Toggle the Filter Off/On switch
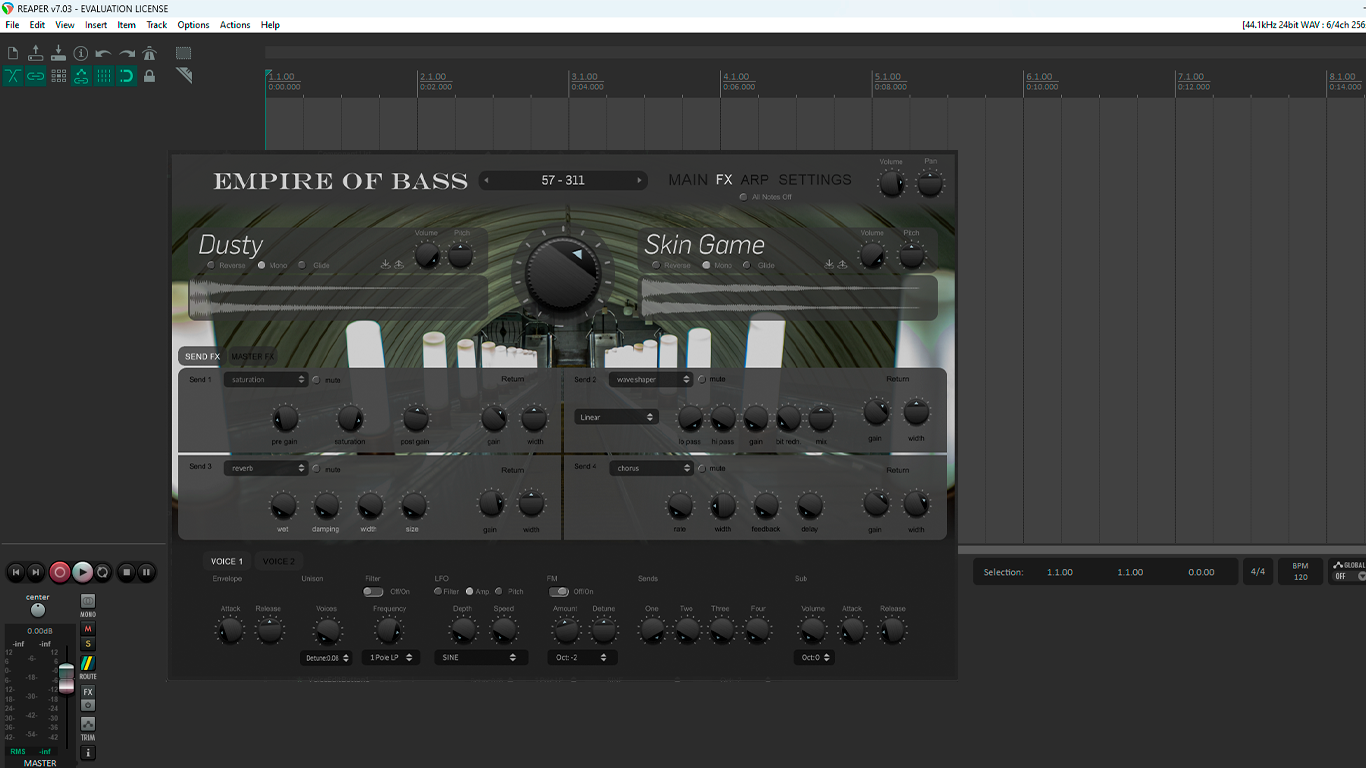 tap(373, 592)
